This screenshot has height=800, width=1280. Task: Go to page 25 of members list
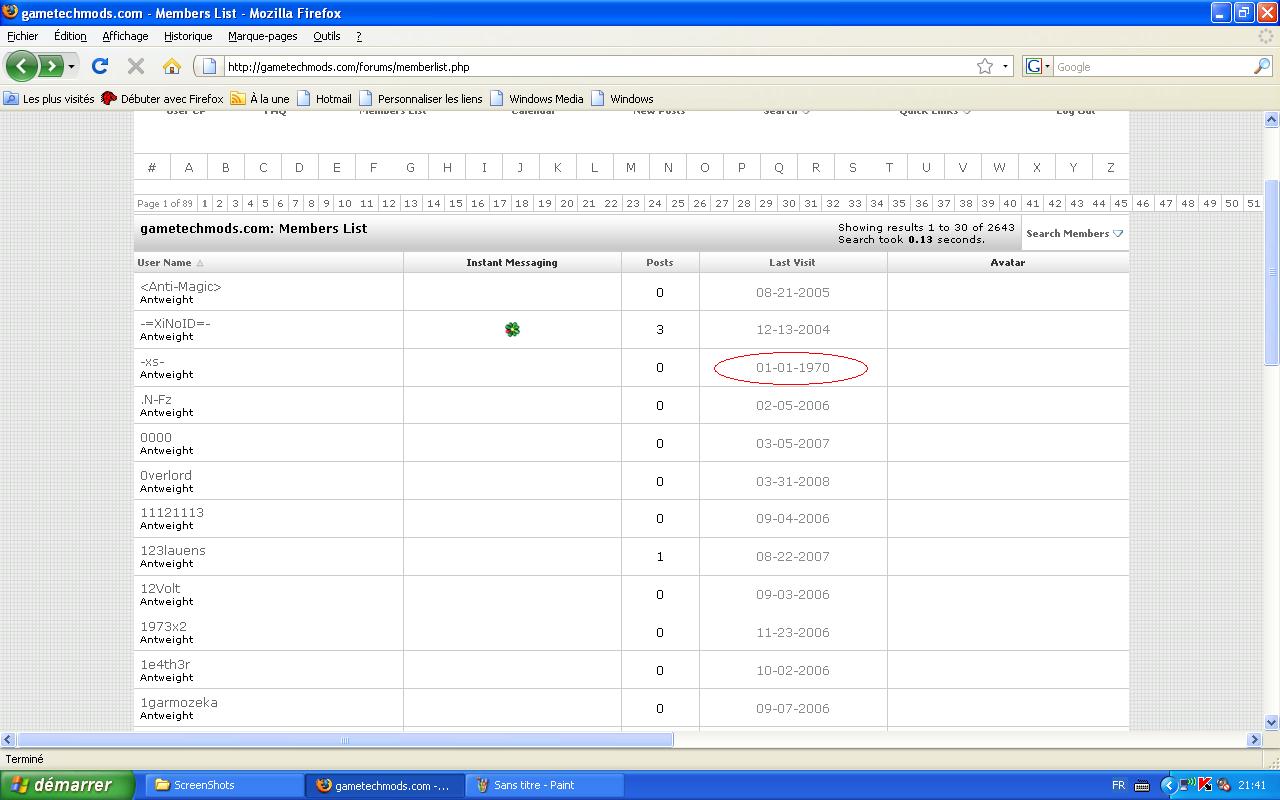(x=677, y=203)
